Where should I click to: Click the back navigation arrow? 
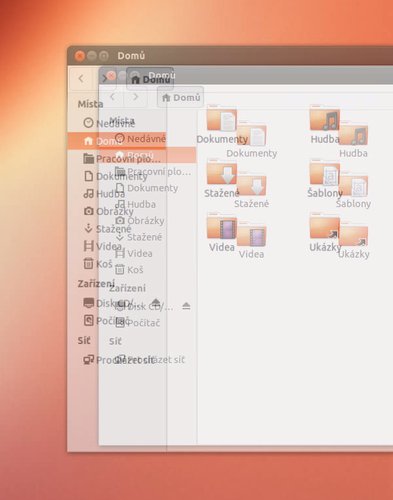81,79
